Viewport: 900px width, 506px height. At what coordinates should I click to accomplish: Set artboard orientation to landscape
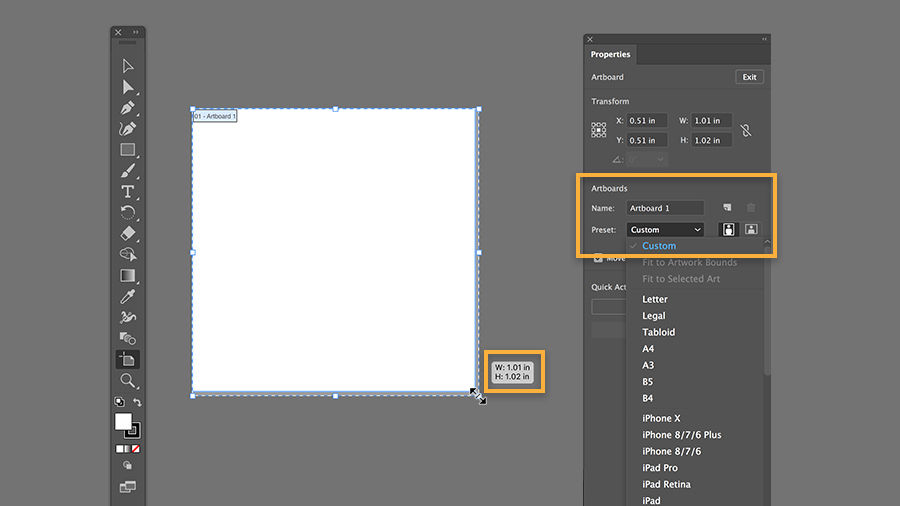click(751, 229)
